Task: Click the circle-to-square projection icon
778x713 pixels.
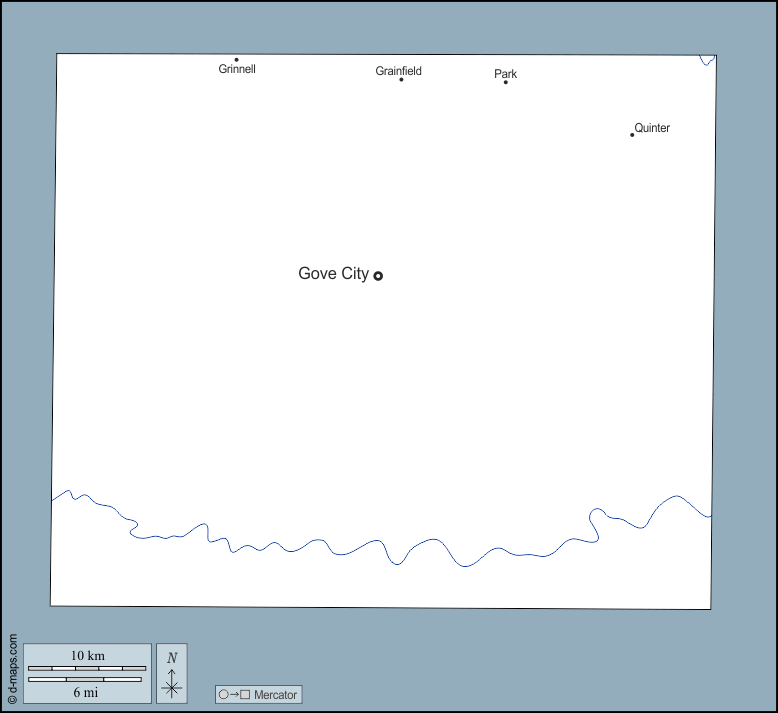Action: point(234,695)
